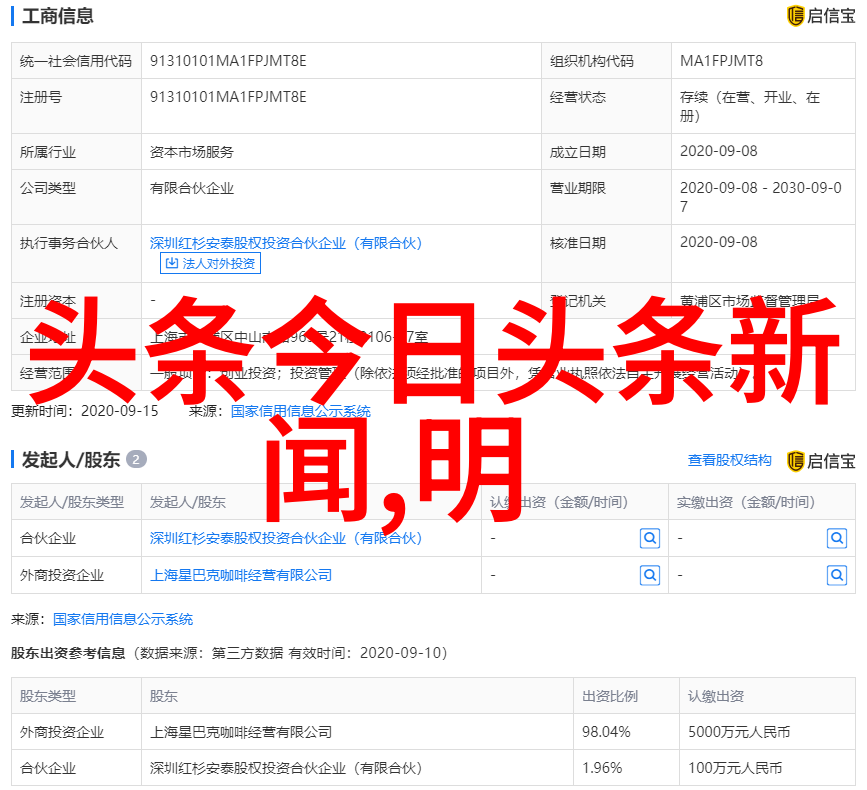Image resolution: width=867 pixels, height=790 pixels.
Task: Open 国家信用信息公示系统 link beside 更新时间
Action: (301, 411)
